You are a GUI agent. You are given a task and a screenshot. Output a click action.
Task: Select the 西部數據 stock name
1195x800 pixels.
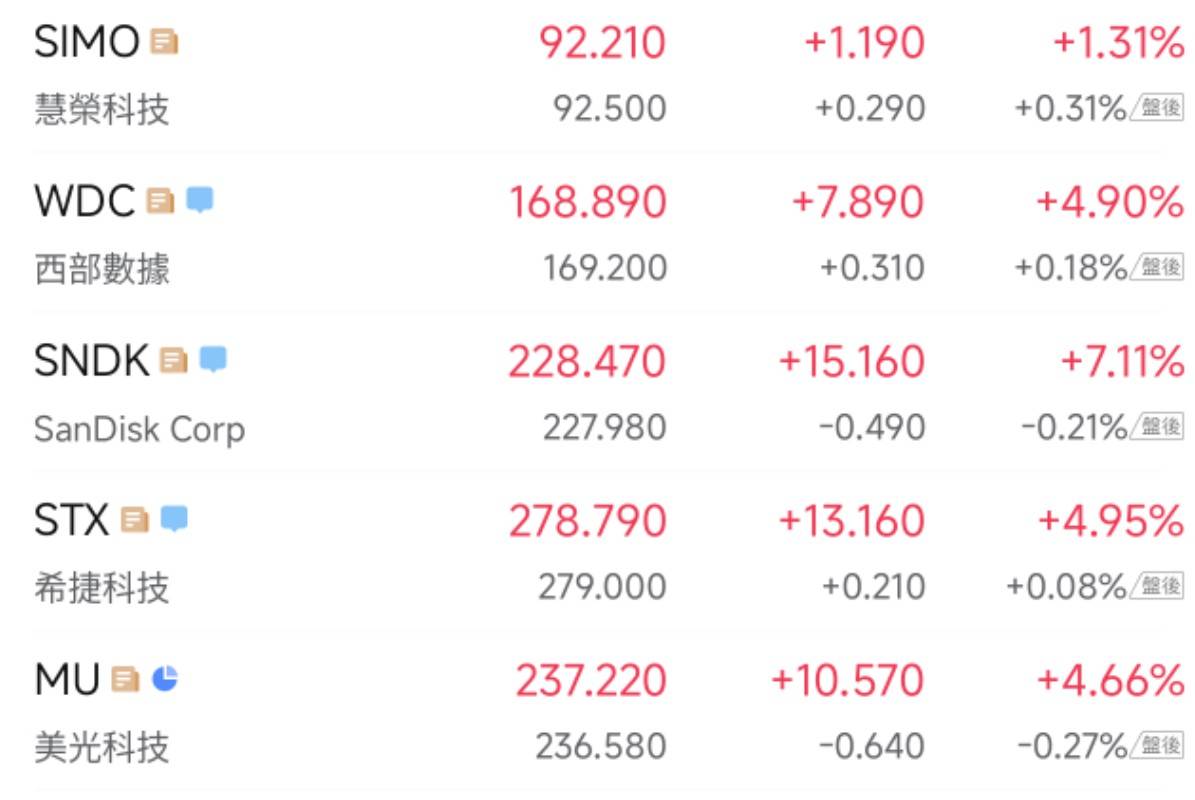pos(102,269)
